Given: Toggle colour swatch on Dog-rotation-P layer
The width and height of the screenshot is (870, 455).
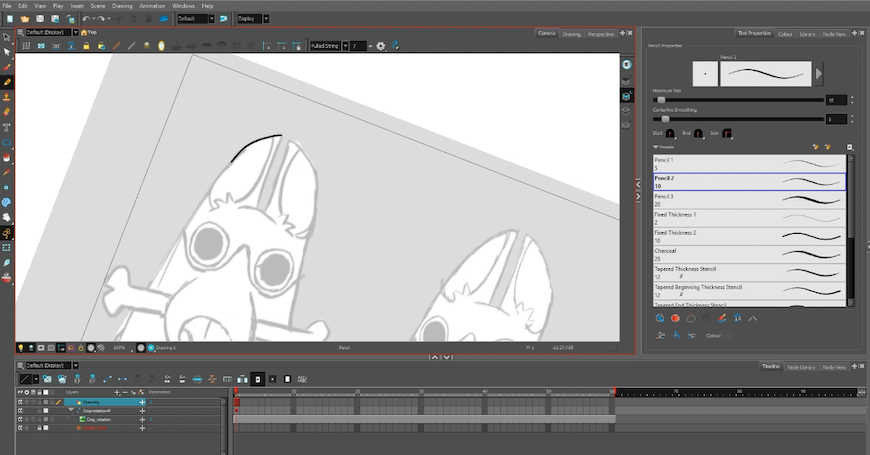Looking at the screenshot, I should 45,411.
